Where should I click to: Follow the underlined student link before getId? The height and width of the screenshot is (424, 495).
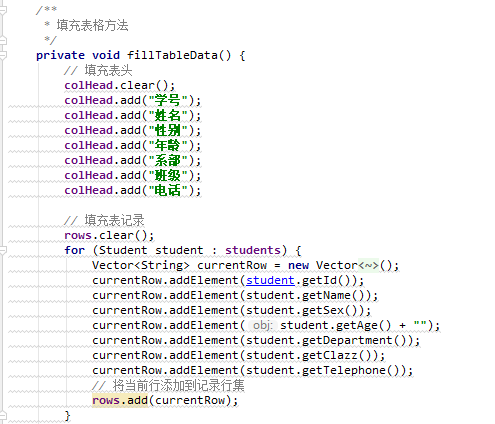coord(270,280)
